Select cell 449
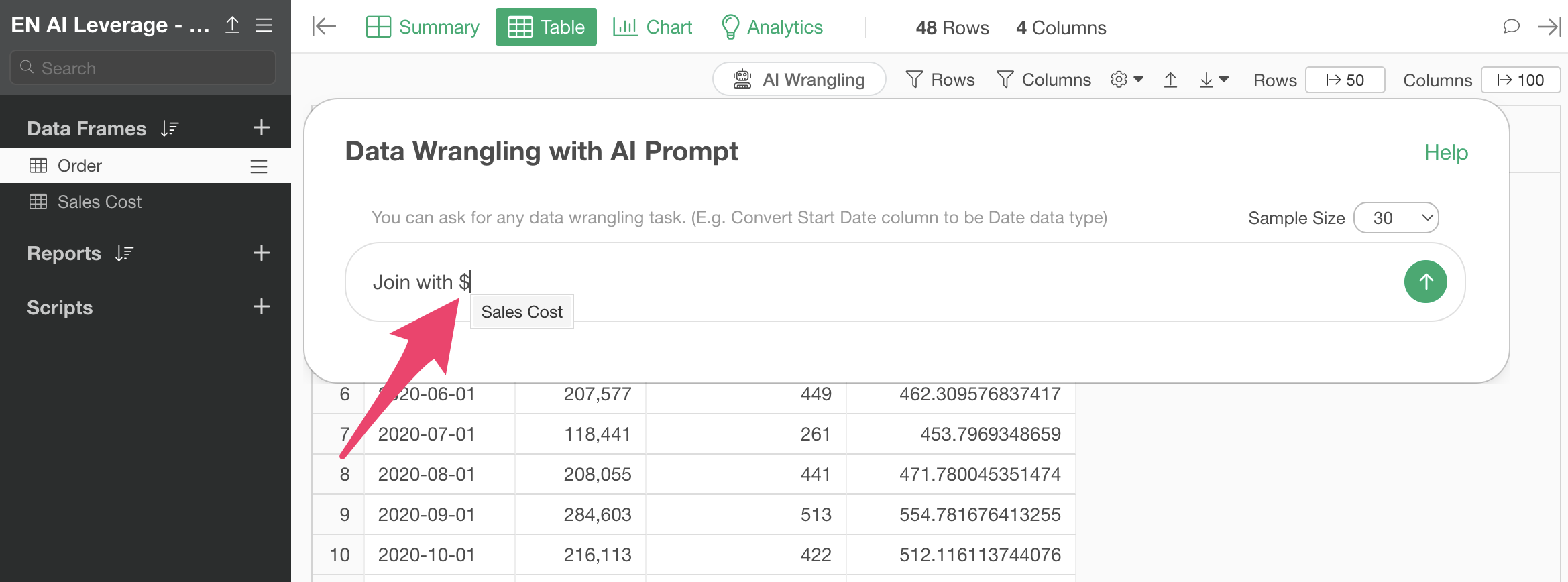The height and width of the screenshot is (582, 1568). (x=746, y=394)
